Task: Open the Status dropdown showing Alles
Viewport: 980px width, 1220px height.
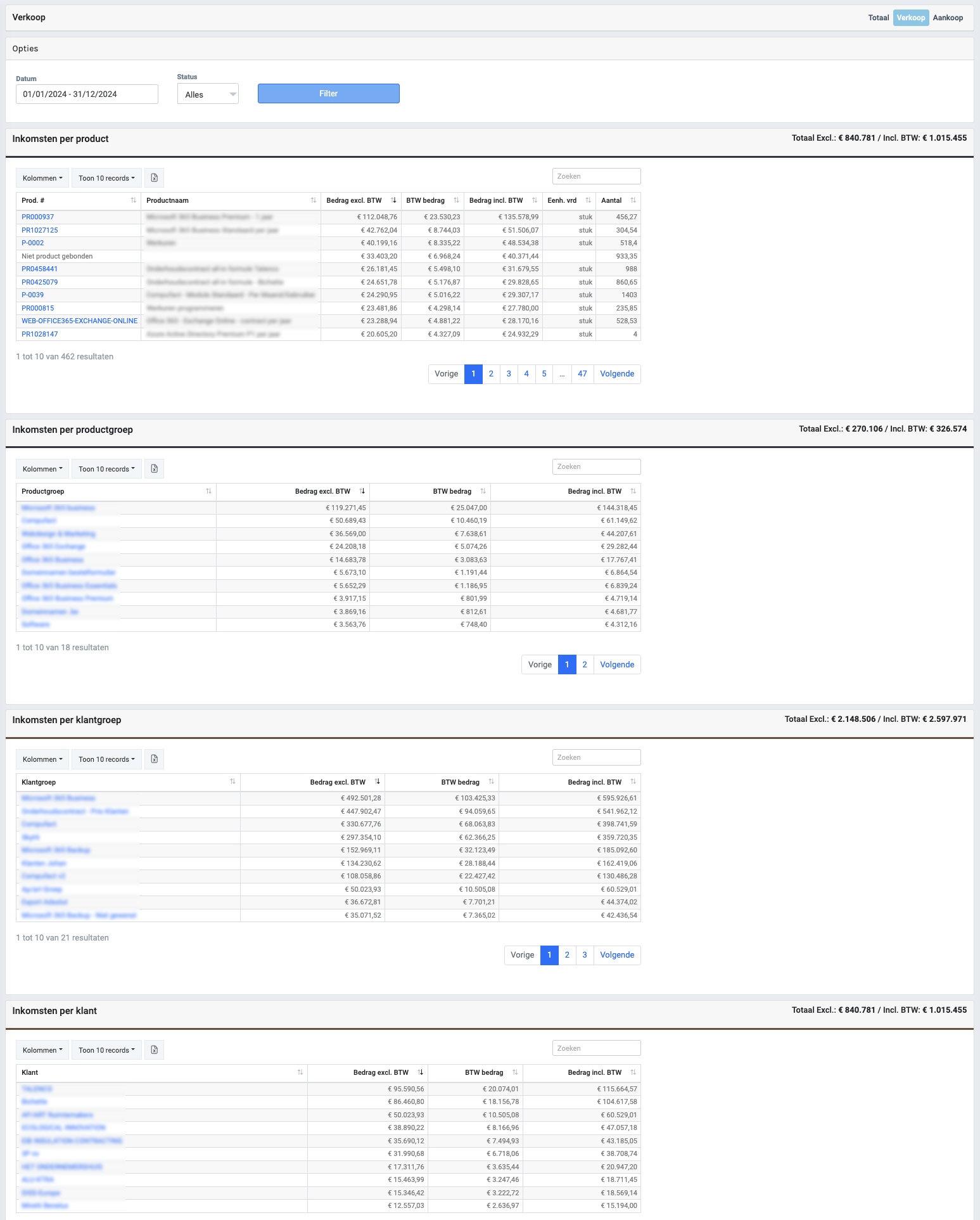Action: pos(208,94)
